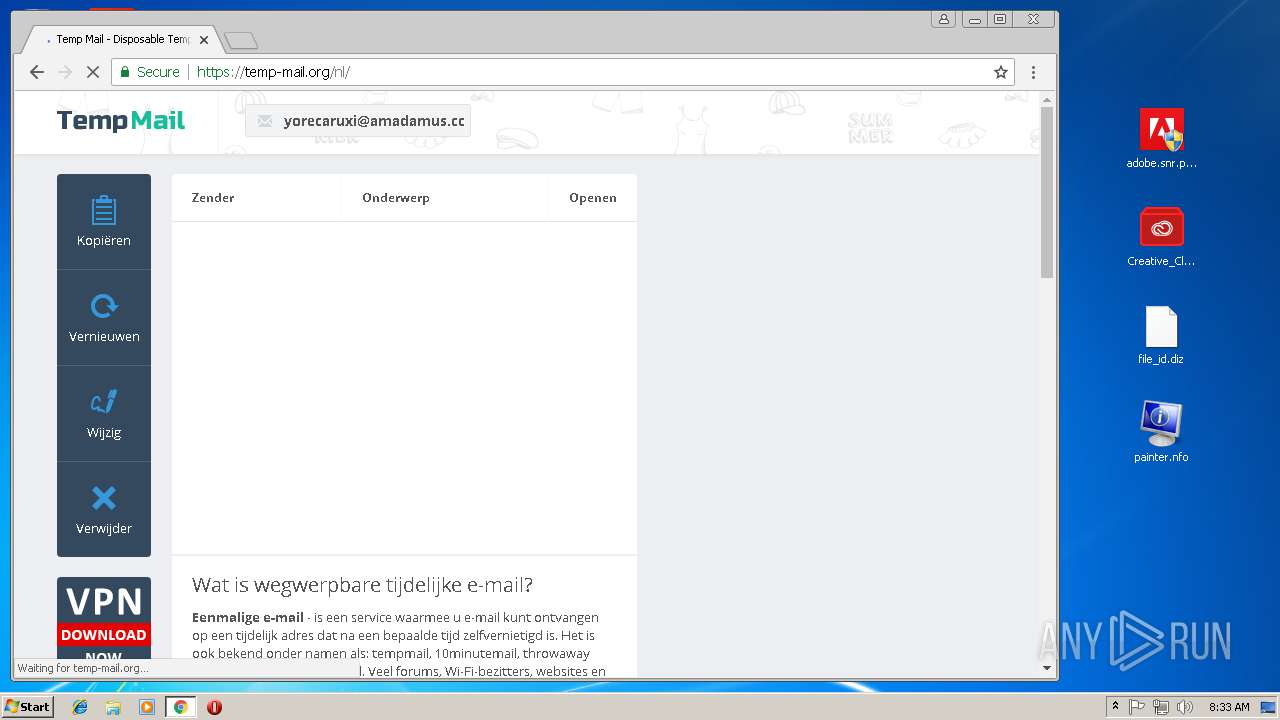Open the Creative_Cl desktop icon
The height and width of the screenshot is (720, 1280).
tap(1161, 237)
